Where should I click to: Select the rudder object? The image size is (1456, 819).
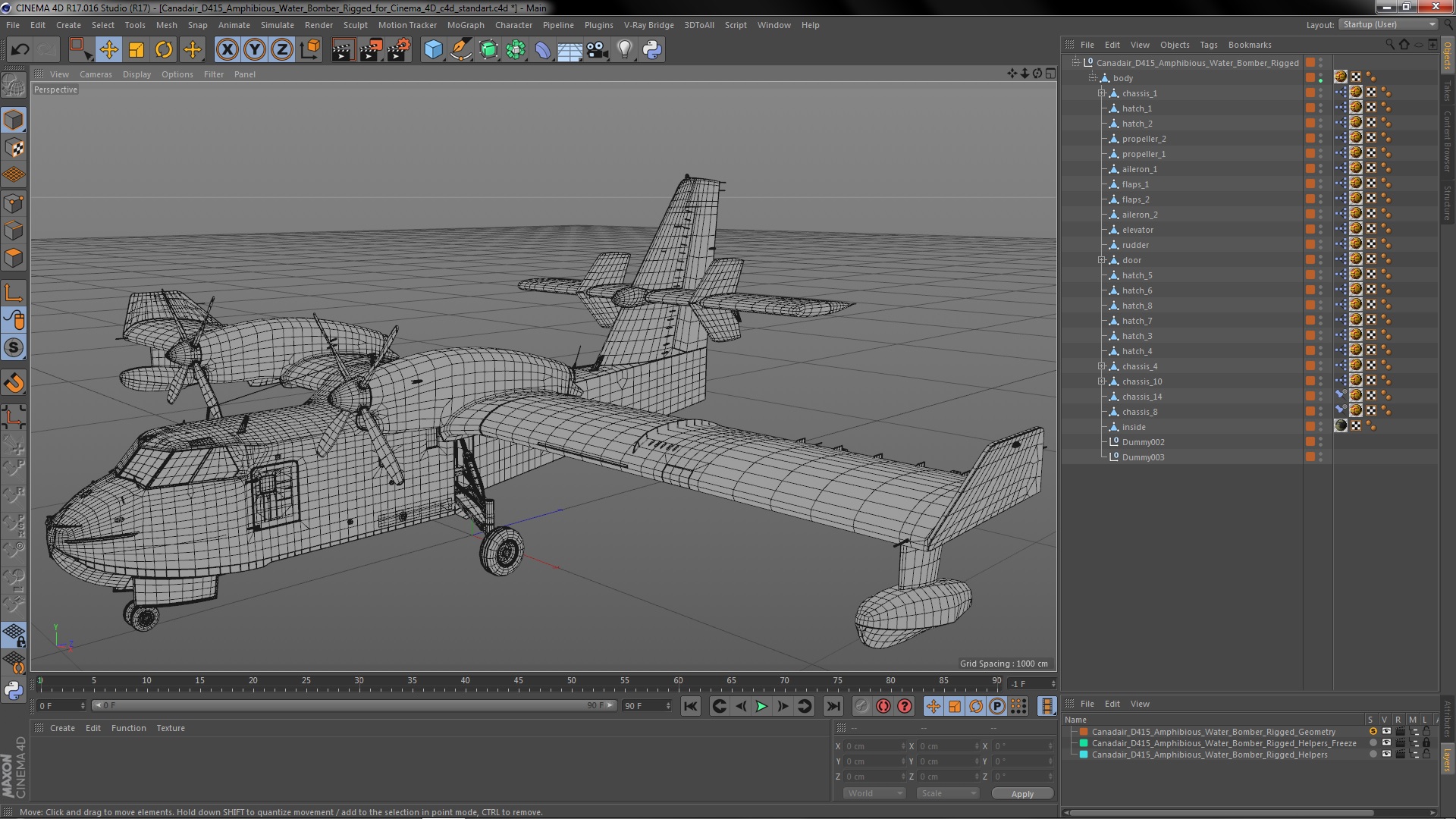click(x=1135, y=245)
